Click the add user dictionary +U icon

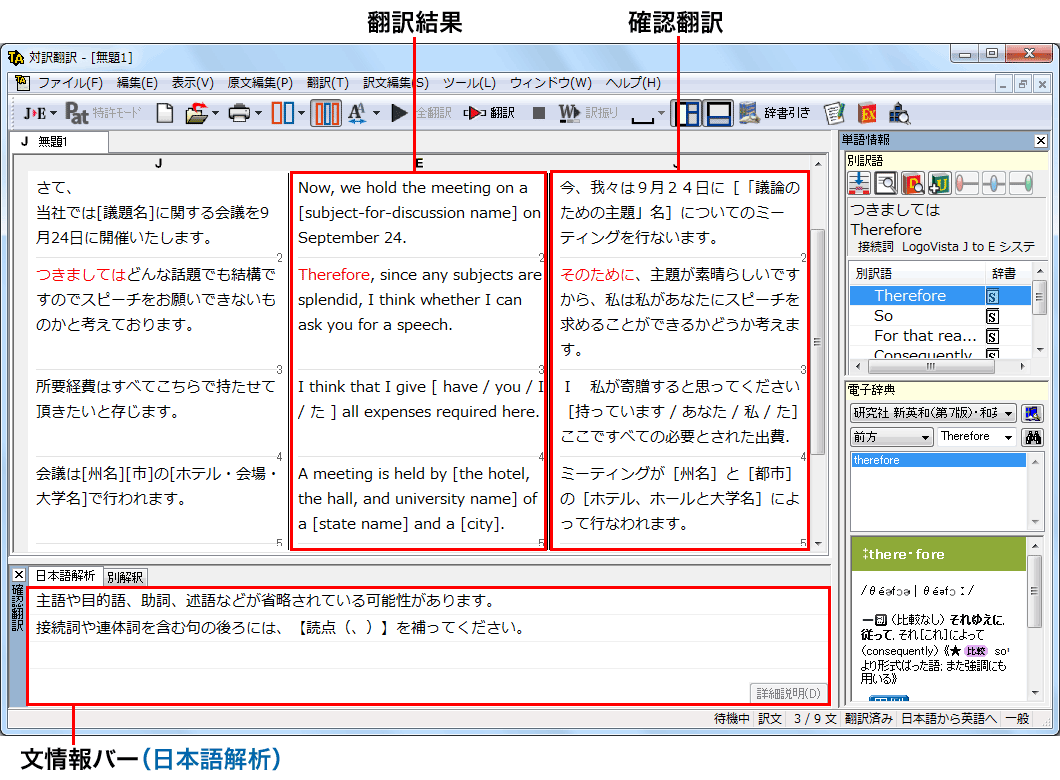point(938,183)
